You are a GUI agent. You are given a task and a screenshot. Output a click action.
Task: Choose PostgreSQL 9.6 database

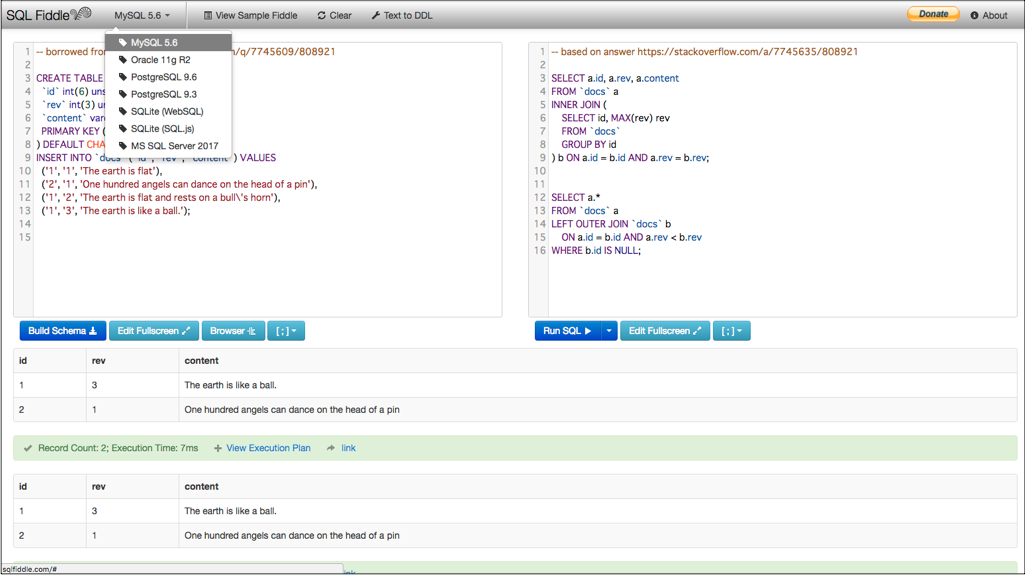click(x=169, y=77)
